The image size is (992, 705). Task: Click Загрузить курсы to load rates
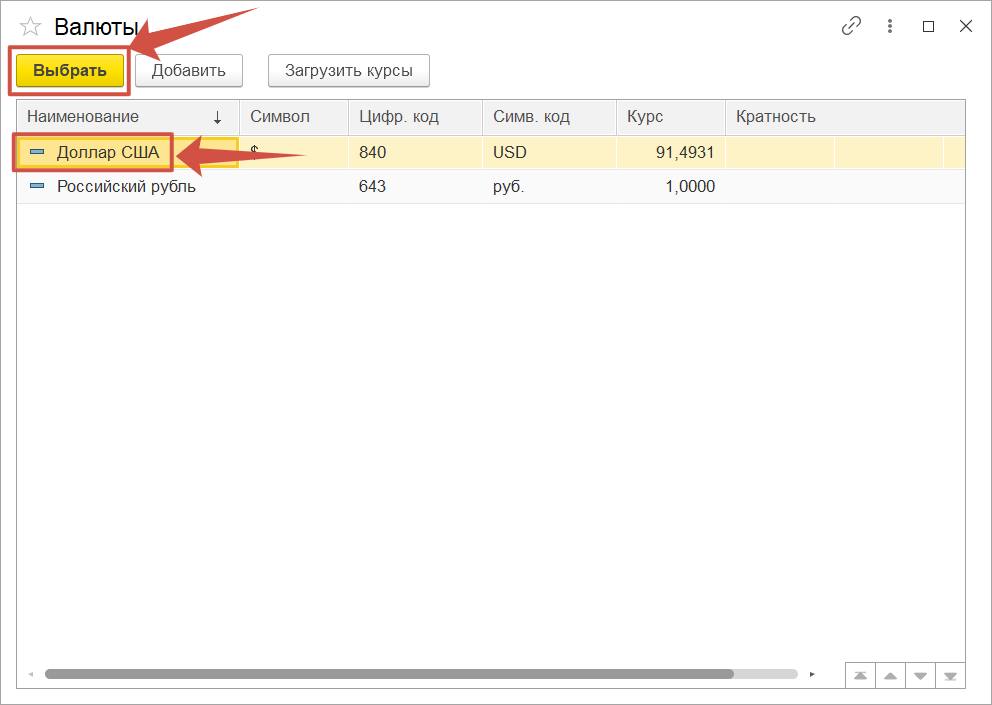click(x=348, y=71)
